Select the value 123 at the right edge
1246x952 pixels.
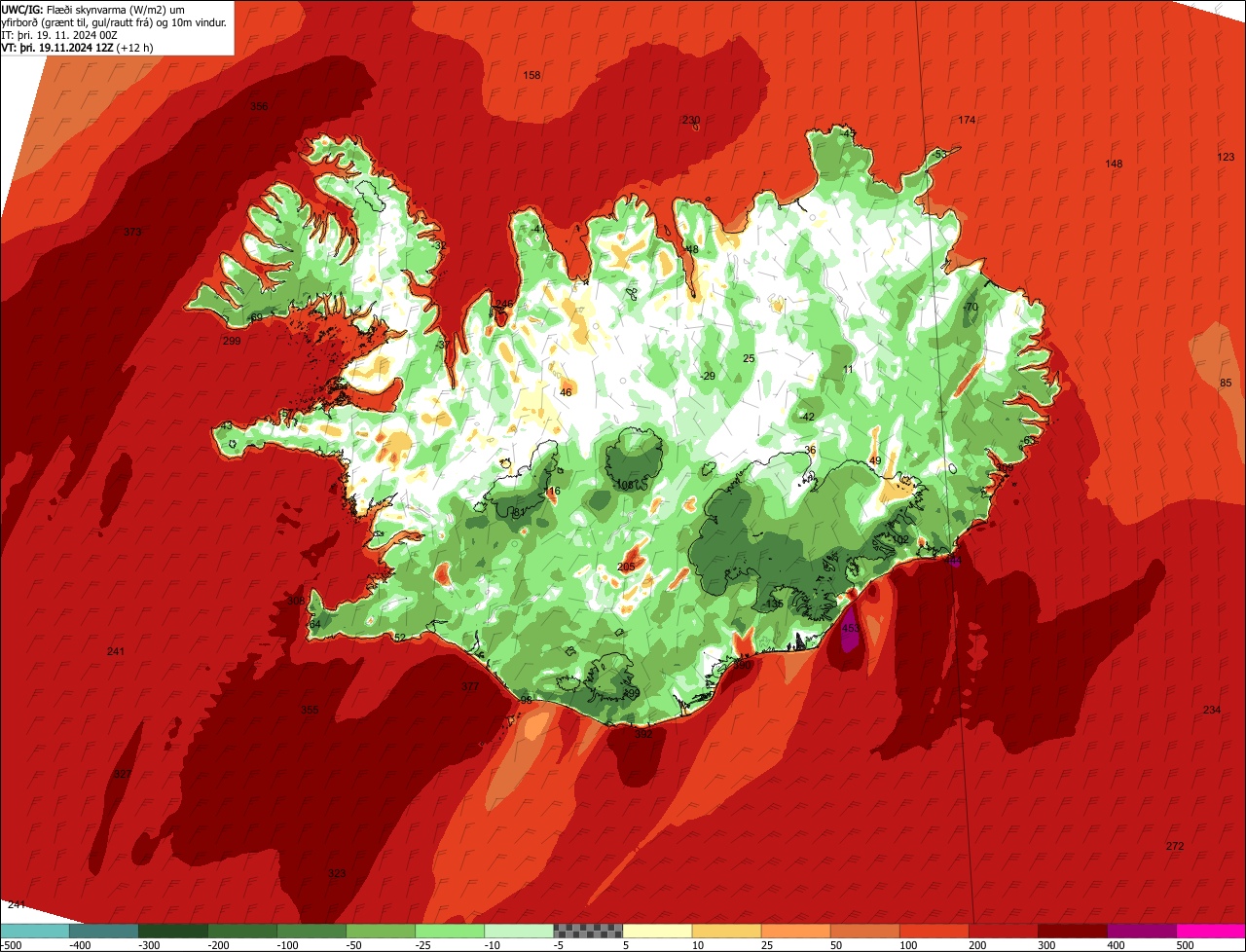(1226, 157)
